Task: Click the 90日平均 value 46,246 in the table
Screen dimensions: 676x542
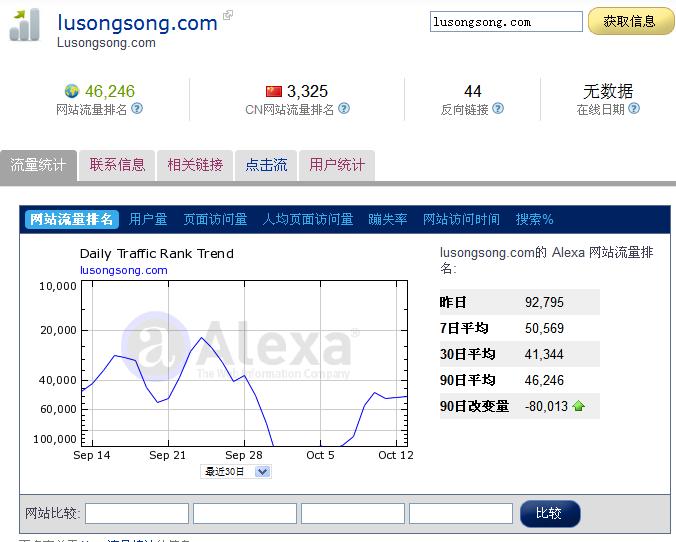Action: click(544, 380)
